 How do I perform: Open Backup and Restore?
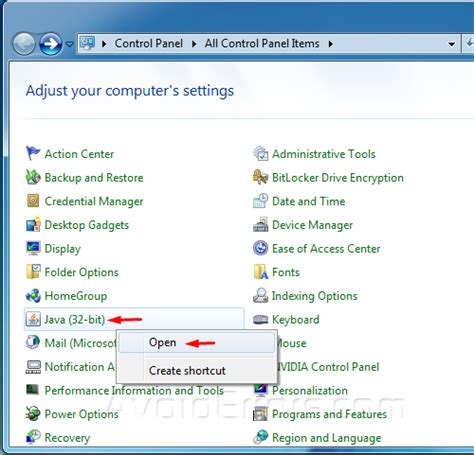click(94, 177)
